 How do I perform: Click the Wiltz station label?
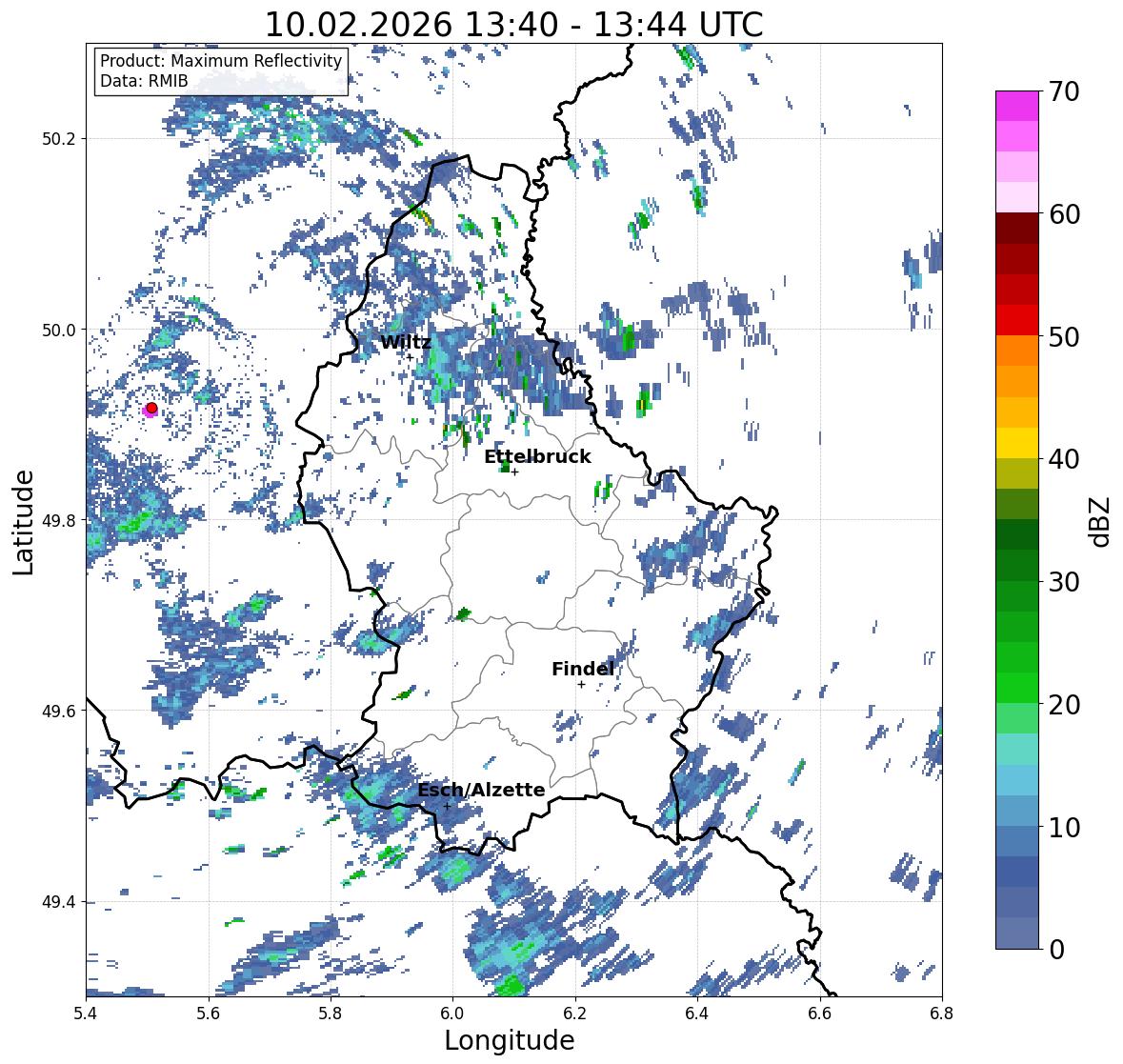click(x=406, y=342)
